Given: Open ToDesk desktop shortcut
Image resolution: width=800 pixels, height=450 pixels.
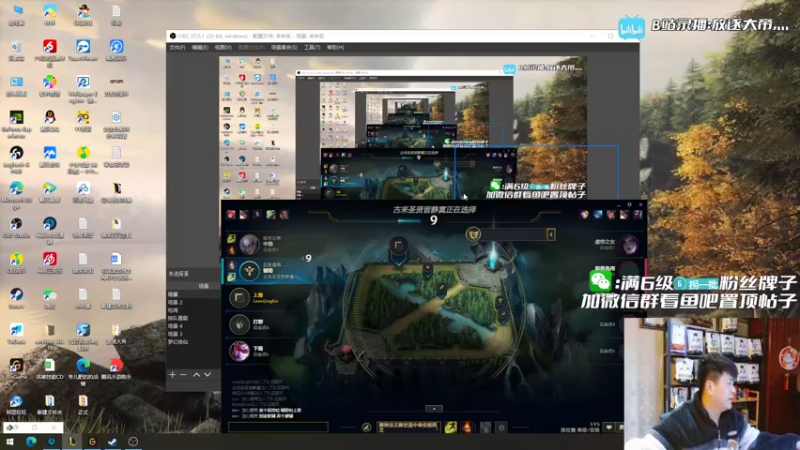Looking at the screenshot, I should coord(16,334).
